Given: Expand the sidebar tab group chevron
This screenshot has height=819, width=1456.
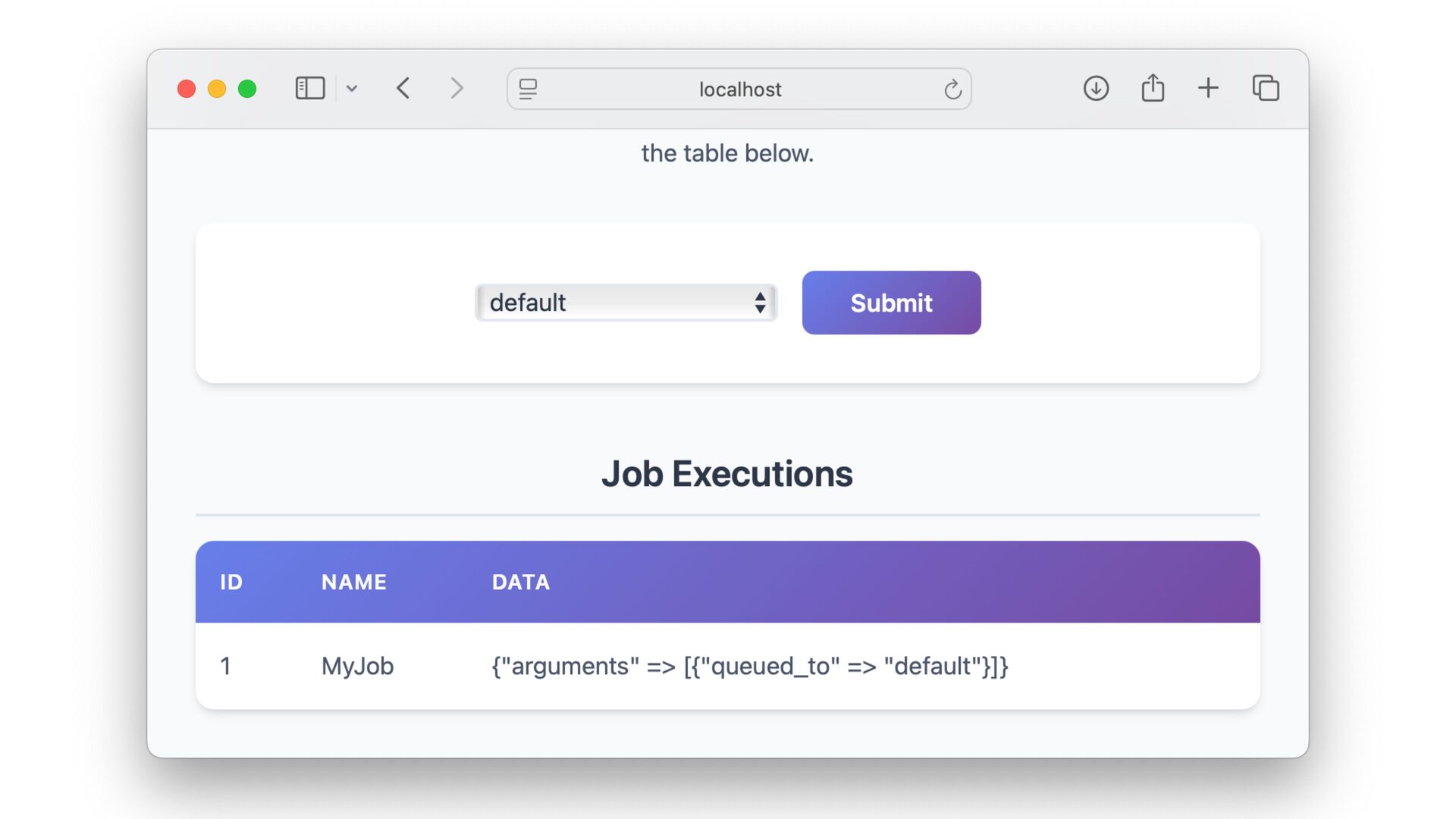Looking at the screenshot, I should click(351, 89).
